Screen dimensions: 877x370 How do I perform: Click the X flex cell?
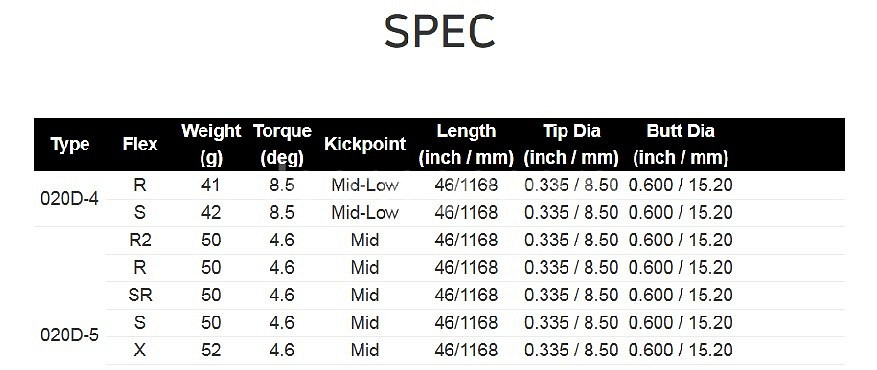coord(140,350)
